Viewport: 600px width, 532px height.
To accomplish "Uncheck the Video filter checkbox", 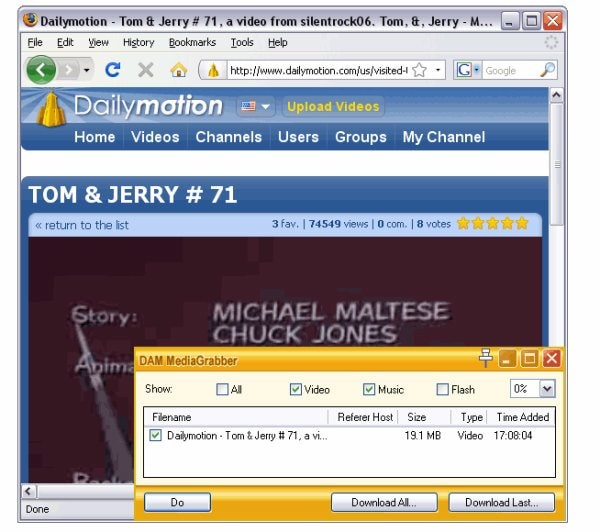I will coord(295,390).
